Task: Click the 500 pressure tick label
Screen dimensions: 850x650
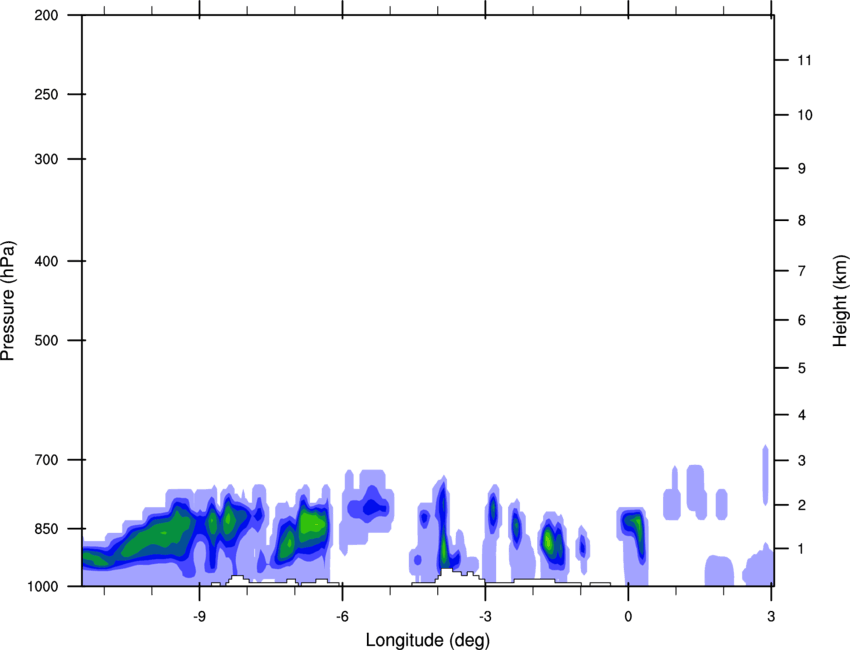Action: 46,340
